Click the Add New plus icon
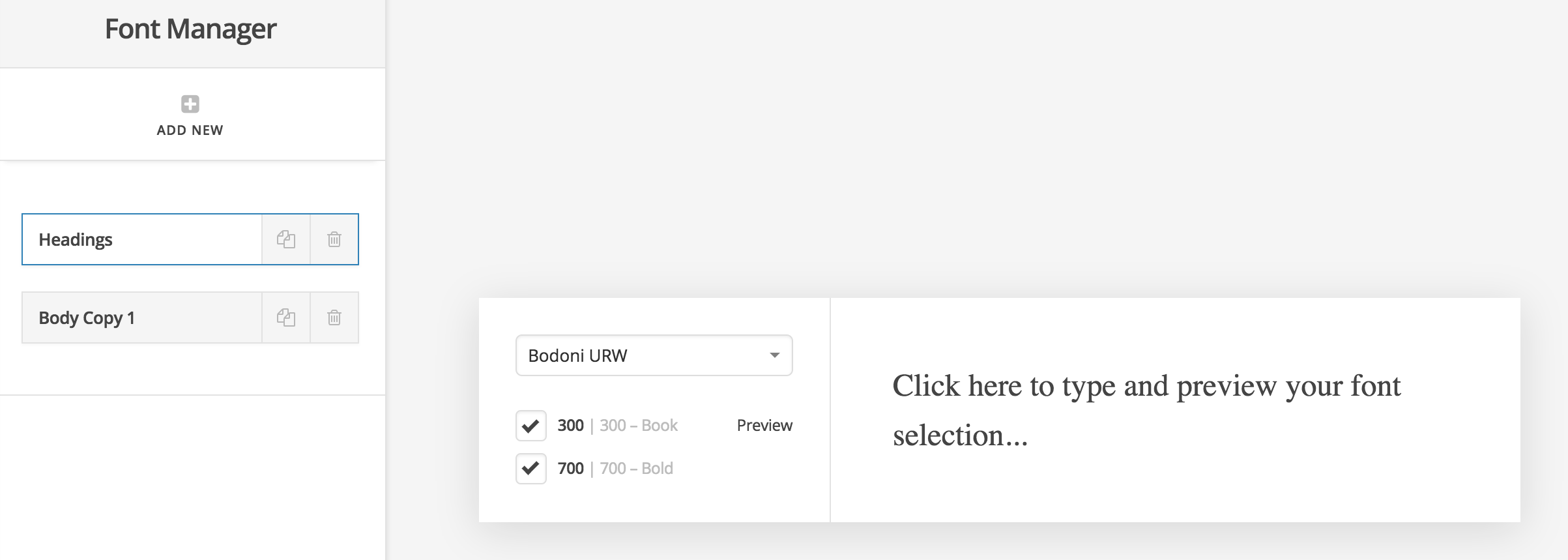 [190, 104]
